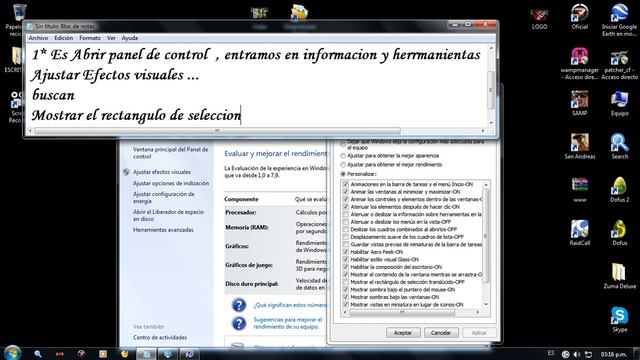
Task: Uncheck 'Habilitar estilo visual Glass' option
Action: 346,260
